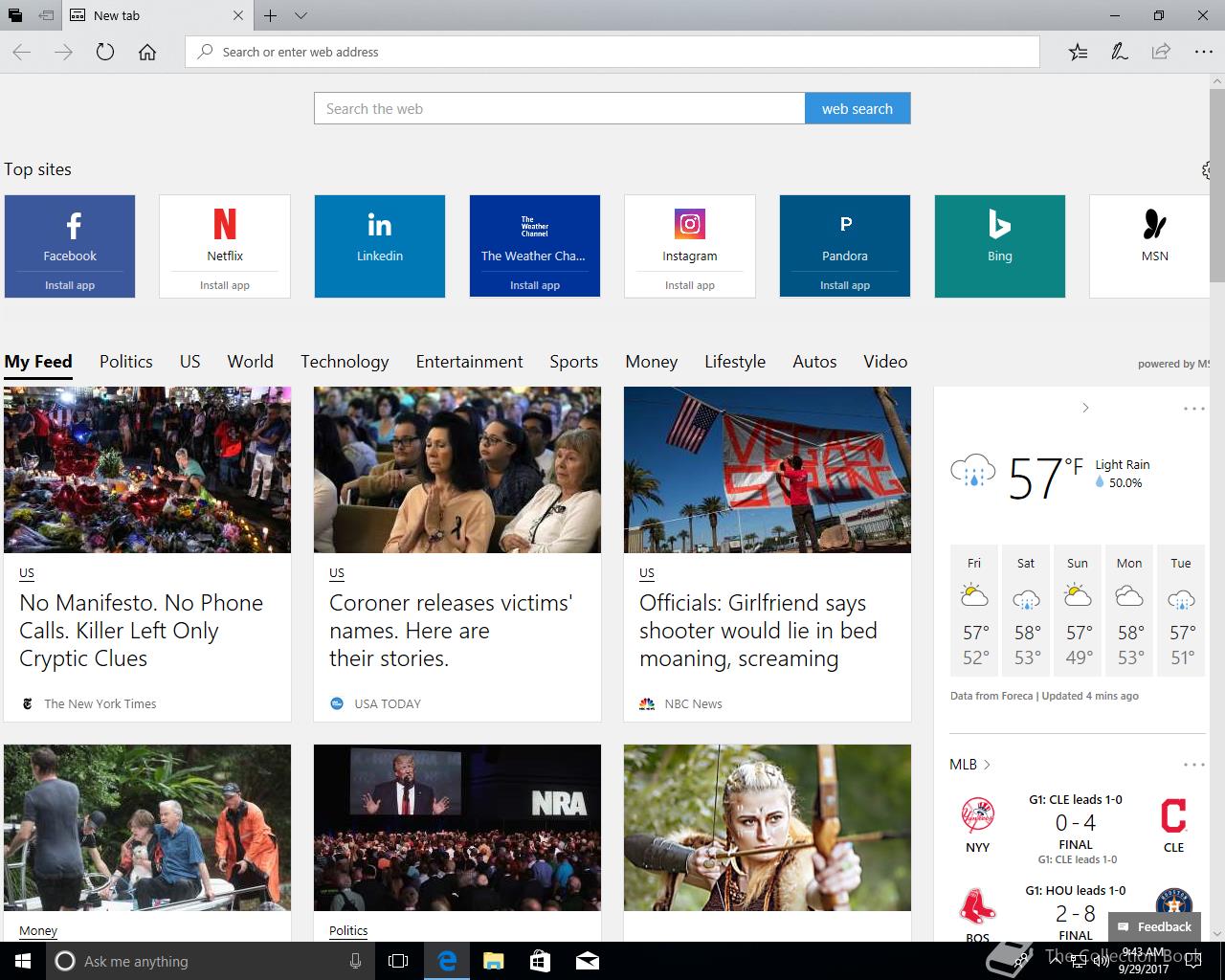Open the Add notes pen icon
Viewport: 1225px width, 980px height.
pos(1119,52)
